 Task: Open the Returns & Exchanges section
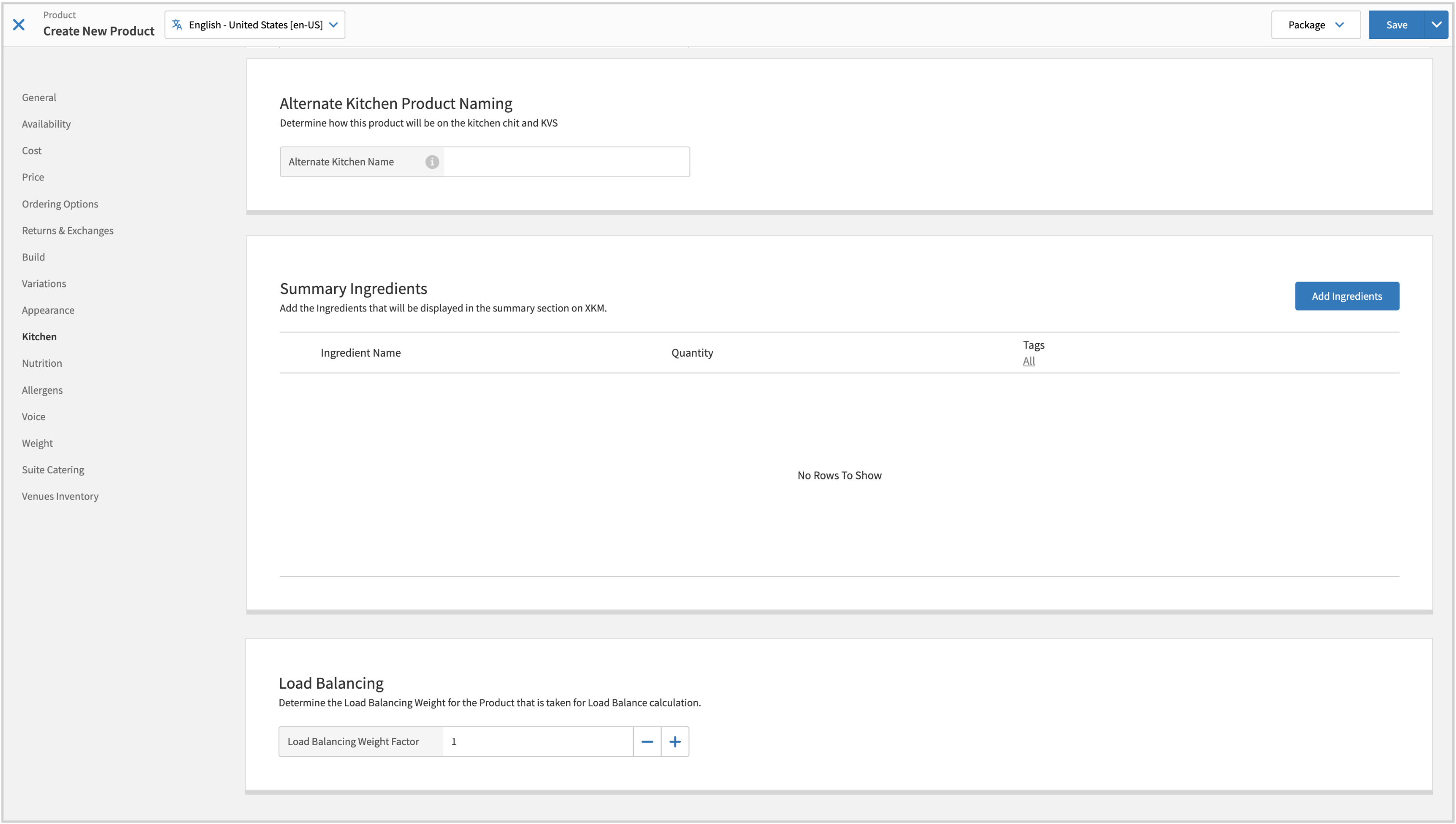[x=67, y=231]
